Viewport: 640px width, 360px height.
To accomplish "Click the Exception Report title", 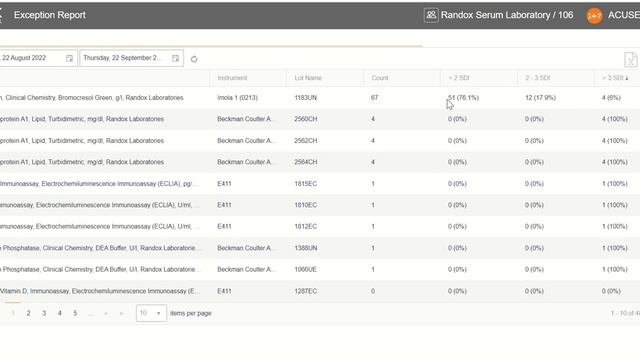I will tap(50, 15).
